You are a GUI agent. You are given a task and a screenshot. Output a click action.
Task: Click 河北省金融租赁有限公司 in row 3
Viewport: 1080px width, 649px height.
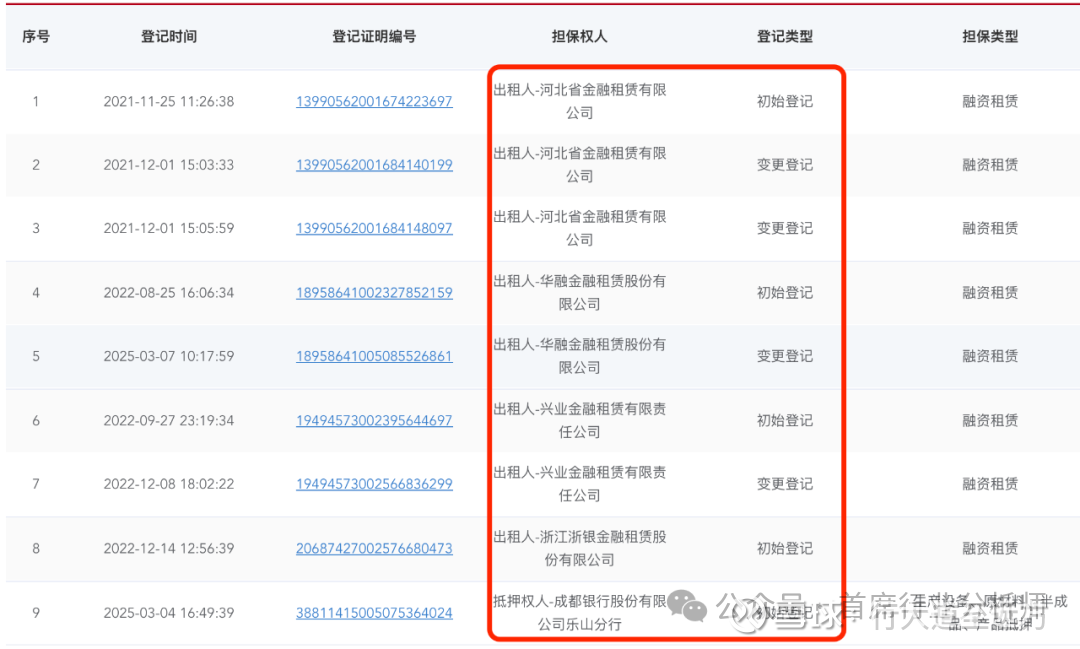pos(579,228)
